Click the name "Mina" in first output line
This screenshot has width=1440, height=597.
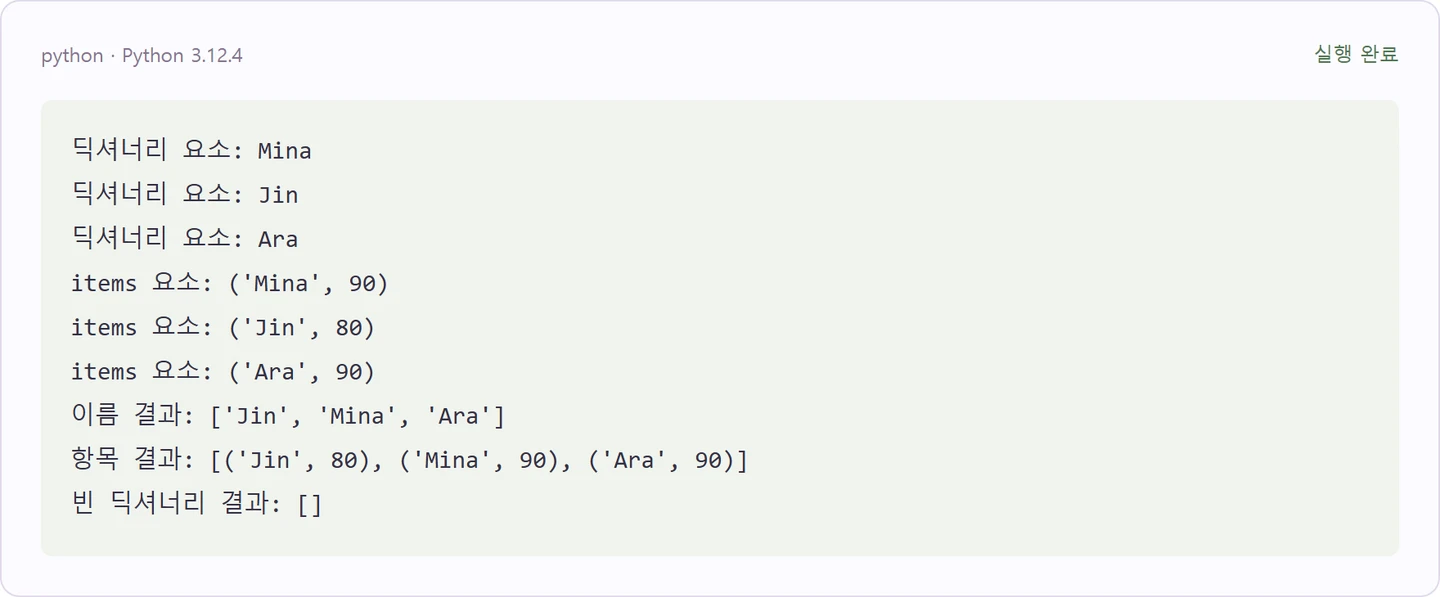[285, 151]
